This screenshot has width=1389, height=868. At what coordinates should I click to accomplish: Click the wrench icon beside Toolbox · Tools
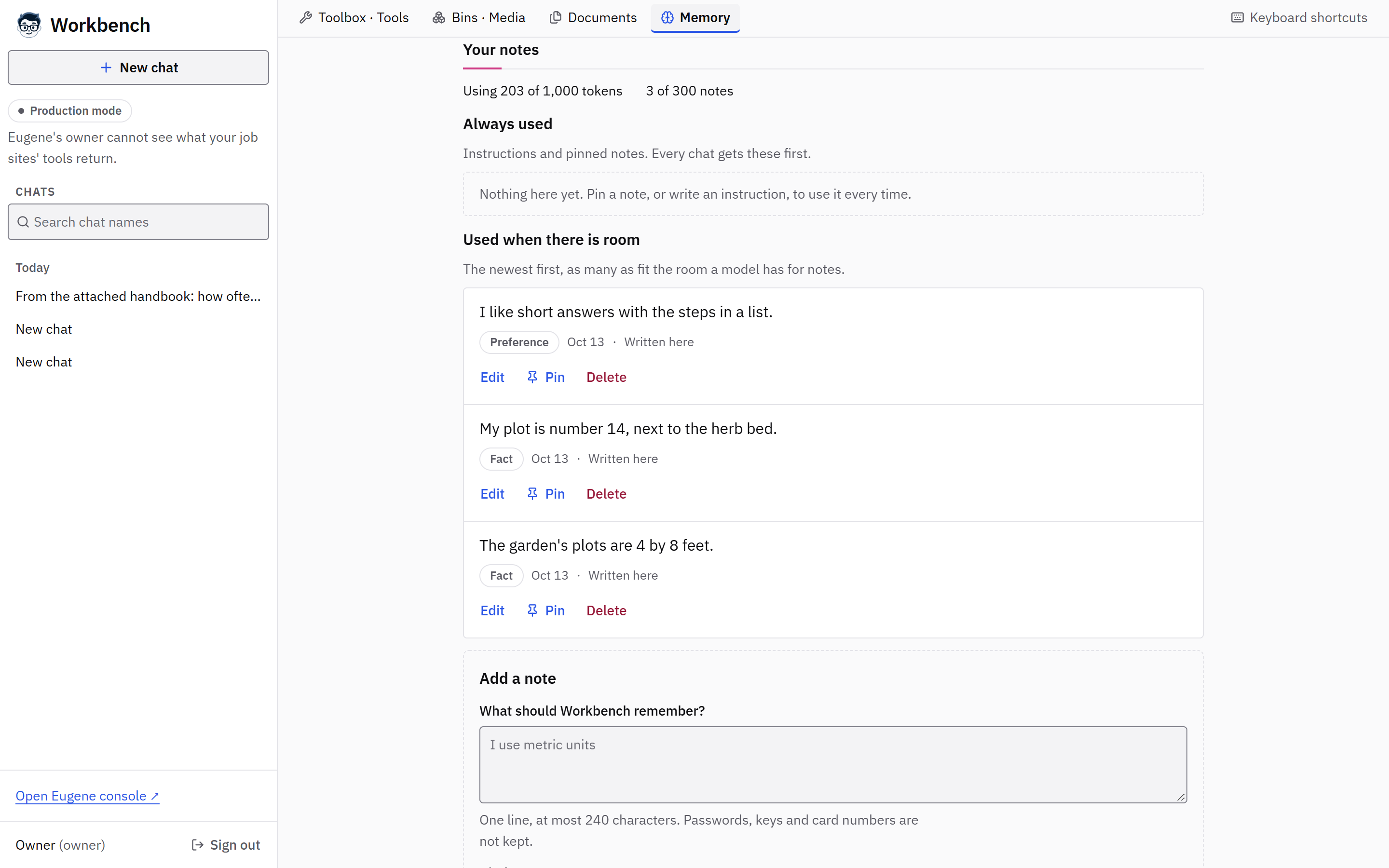tap(306, 18)
